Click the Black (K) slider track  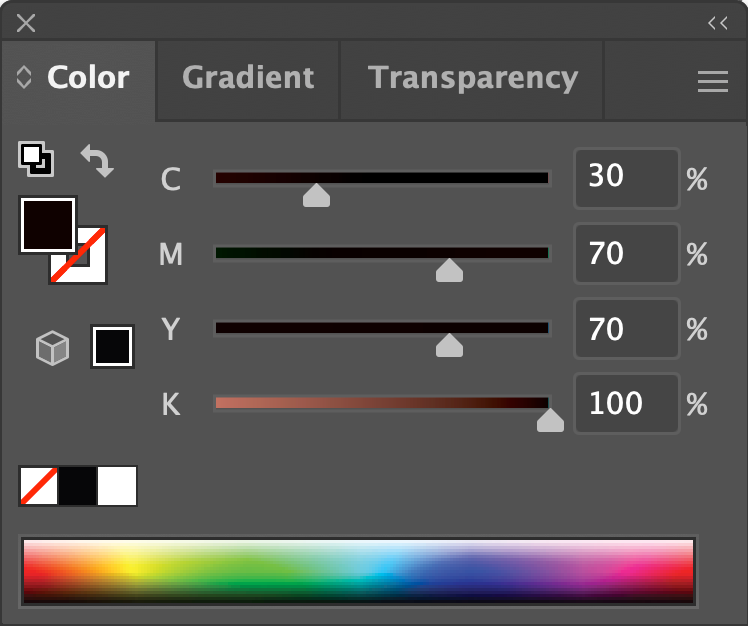pos(382,403)
